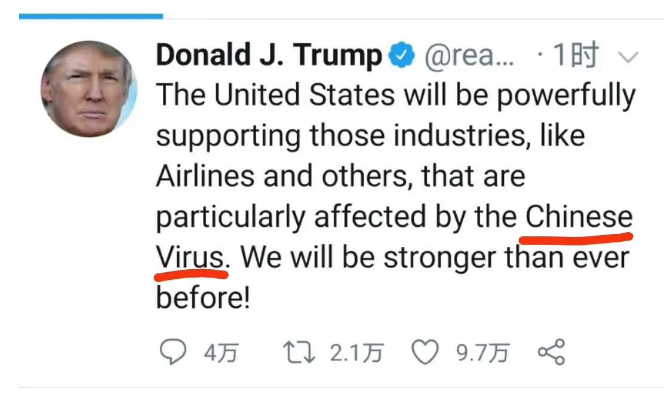This screenshot has width=672, height=397.
Task: Click the reply speech bubble icon
Action: tap(173, 352)
